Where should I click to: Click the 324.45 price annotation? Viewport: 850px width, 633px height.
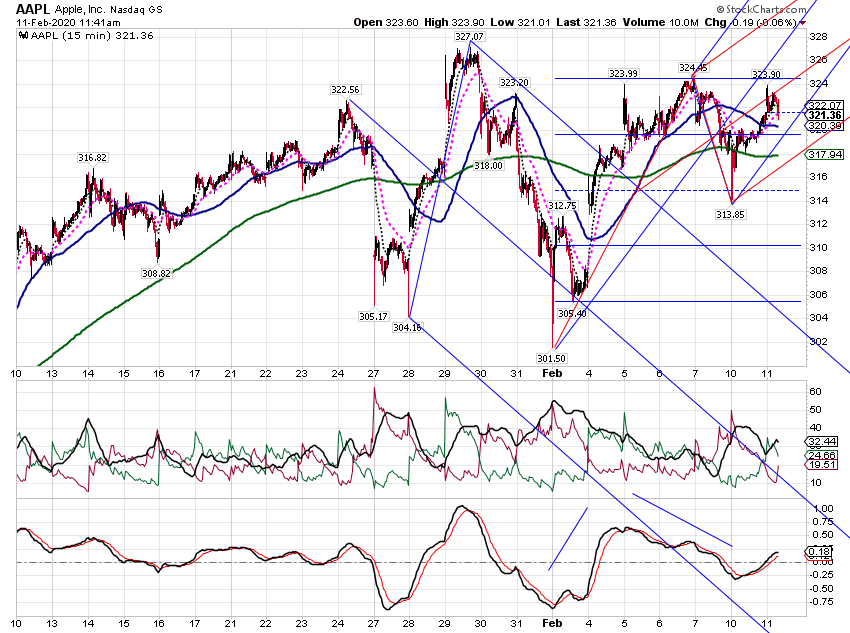(693, 68)
